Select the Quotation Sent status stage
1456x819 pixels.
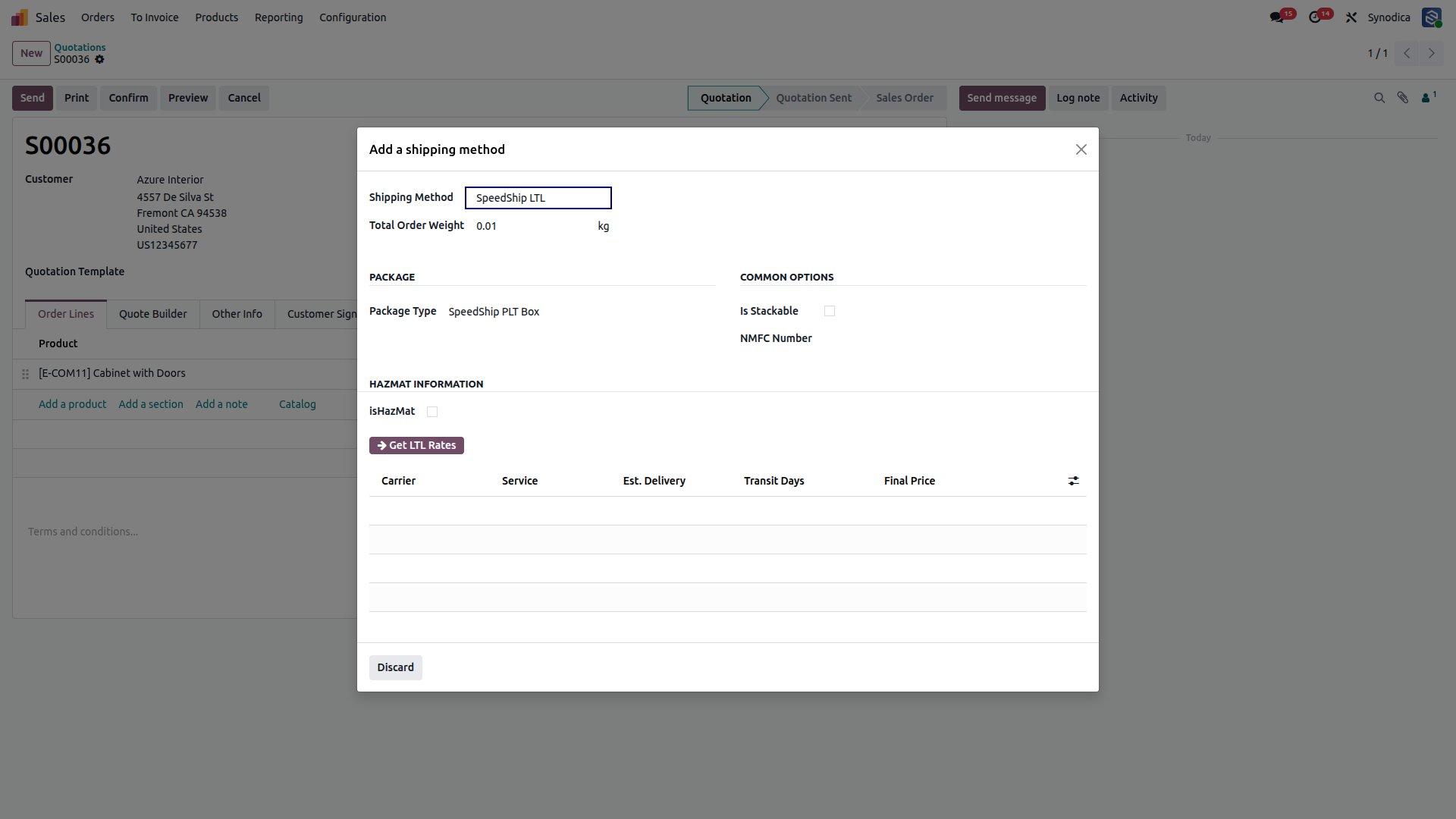coord(814,98)
